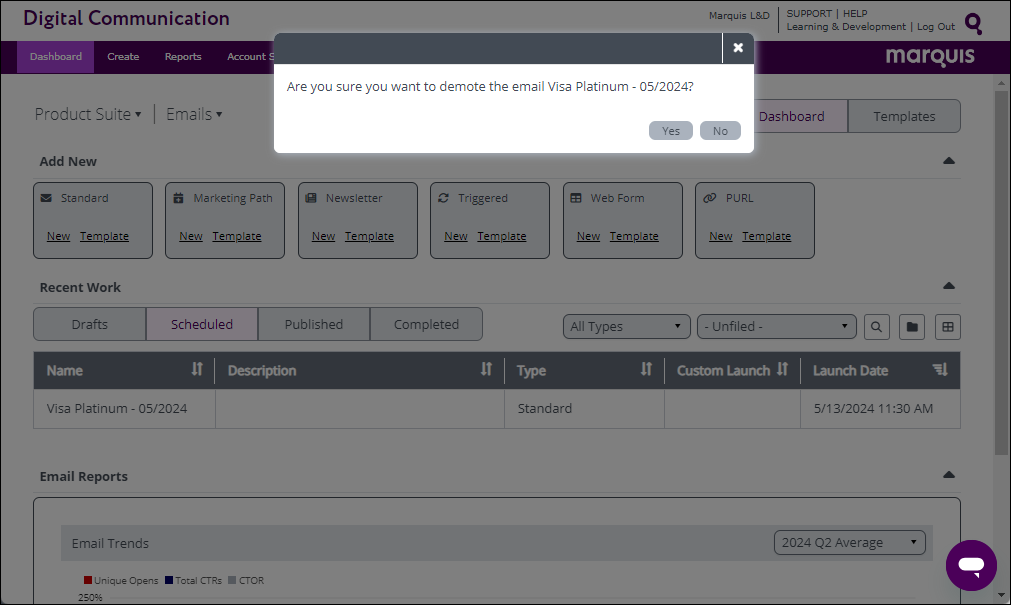Open the Unfiled folder dropdown
Viewport: 1011px width, 605px height.
click(776, 326)
